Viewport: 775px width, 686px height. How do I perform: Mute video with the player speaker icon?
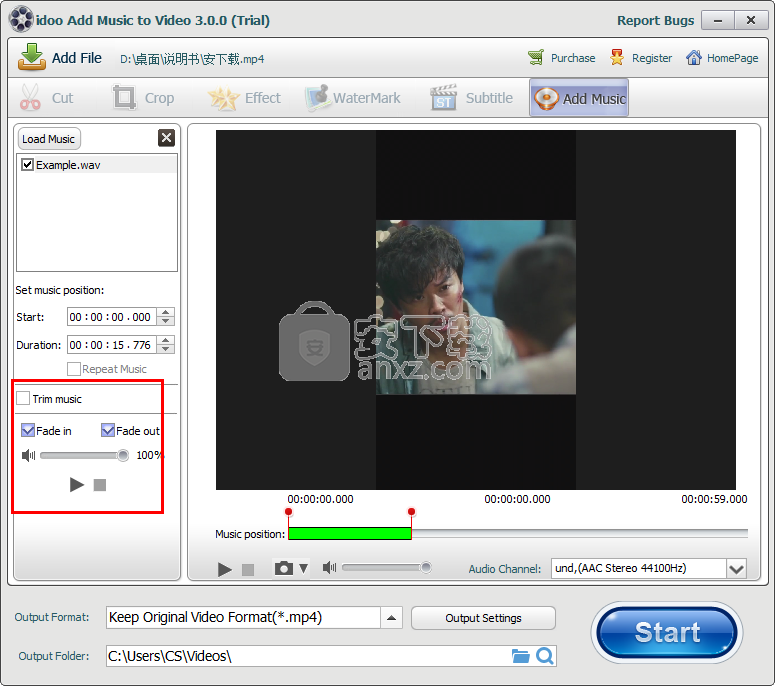tap(329, 567)
